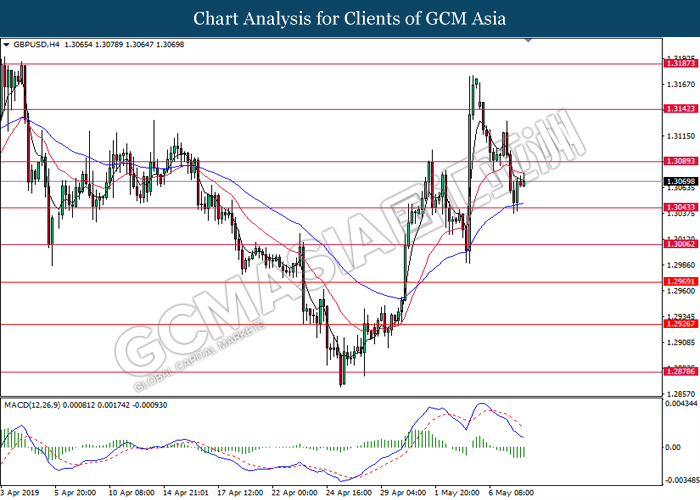The height and width of the screenshot is (500, 700).
Task: Select the 1.30433 price level label
Action: 680,207
